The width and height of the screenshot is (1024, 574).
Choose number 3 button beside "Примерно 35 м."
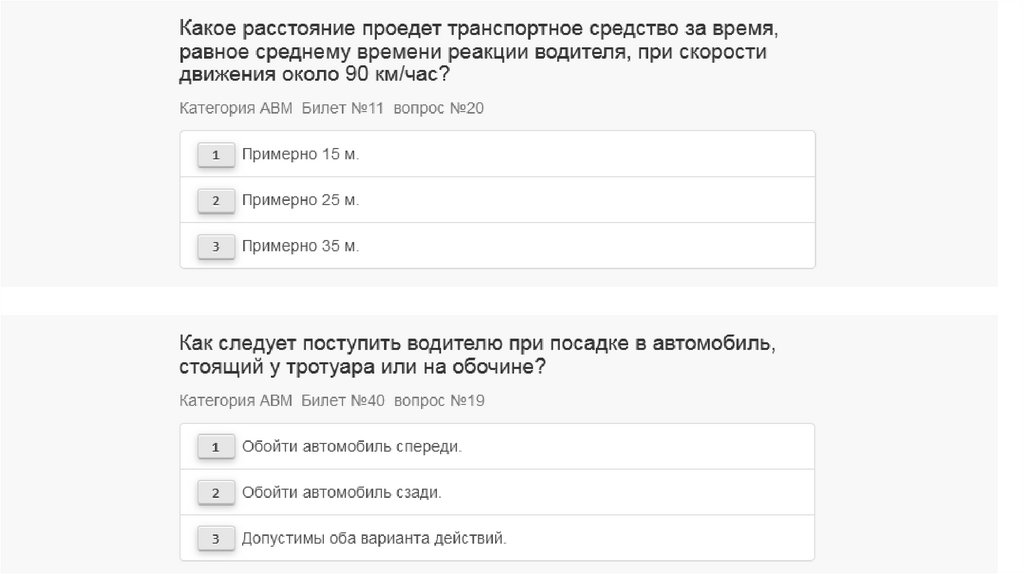click(215, 246)
